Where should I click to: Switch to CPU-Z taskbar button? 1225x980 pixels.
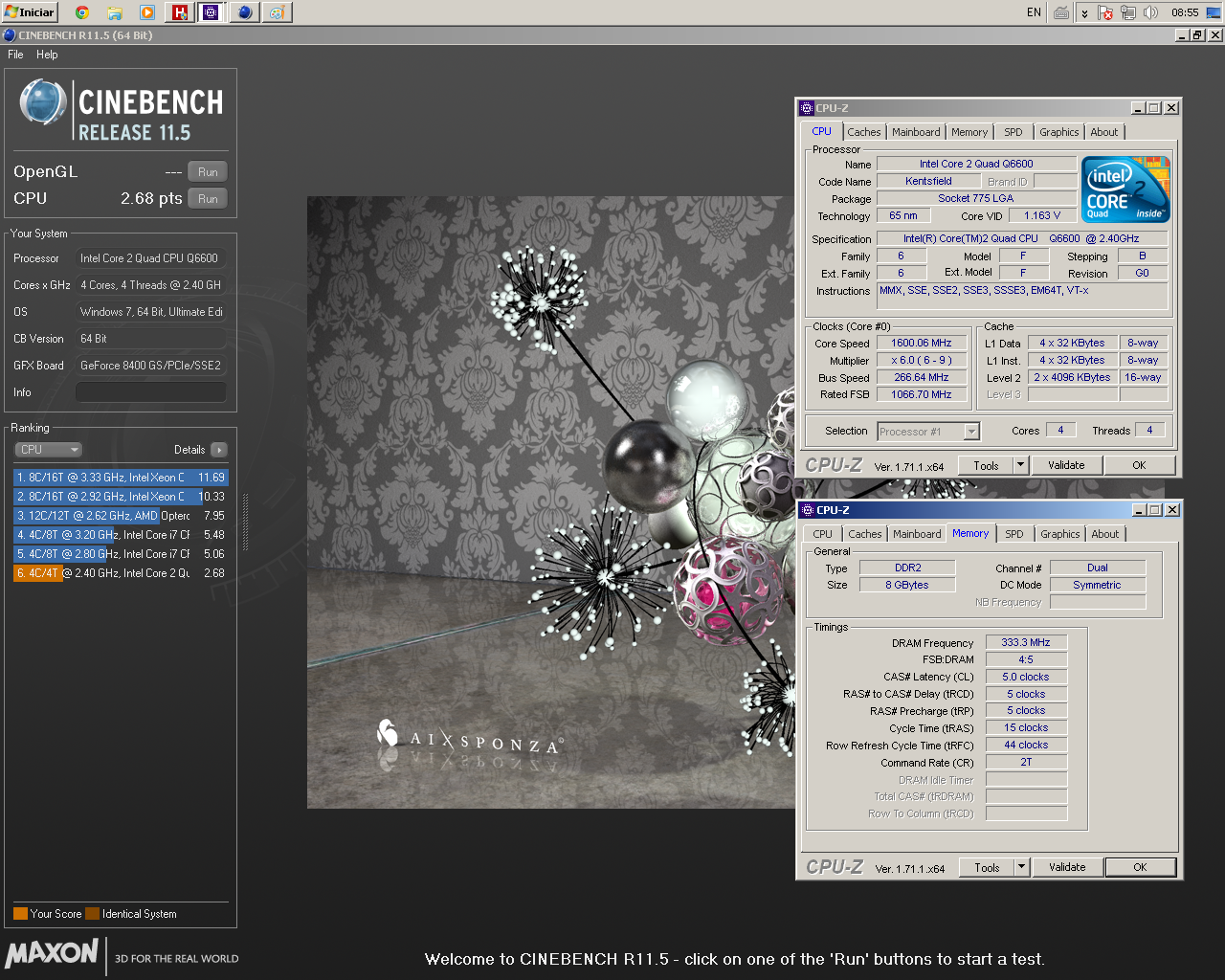point(212,12)
